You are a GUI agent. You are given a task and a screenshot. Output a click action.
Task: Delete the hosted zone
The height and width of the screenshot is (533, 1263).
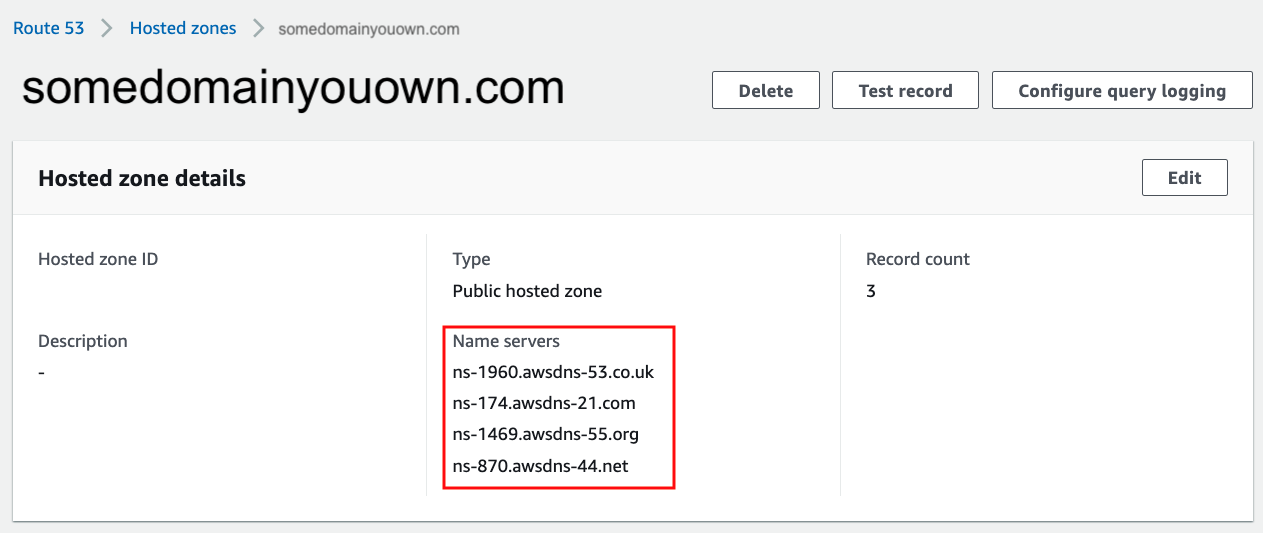tap(766, 90)
